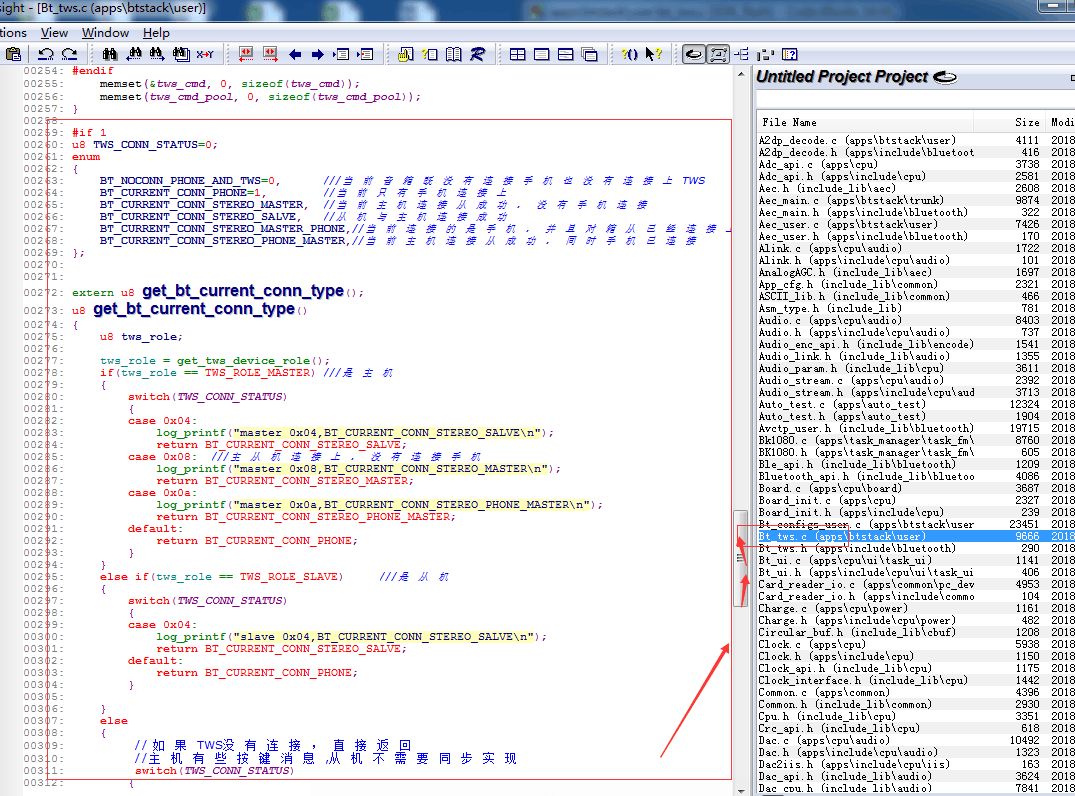
Task: Click the hand-on-page browse symbols icon
Action: pos(405,54)
